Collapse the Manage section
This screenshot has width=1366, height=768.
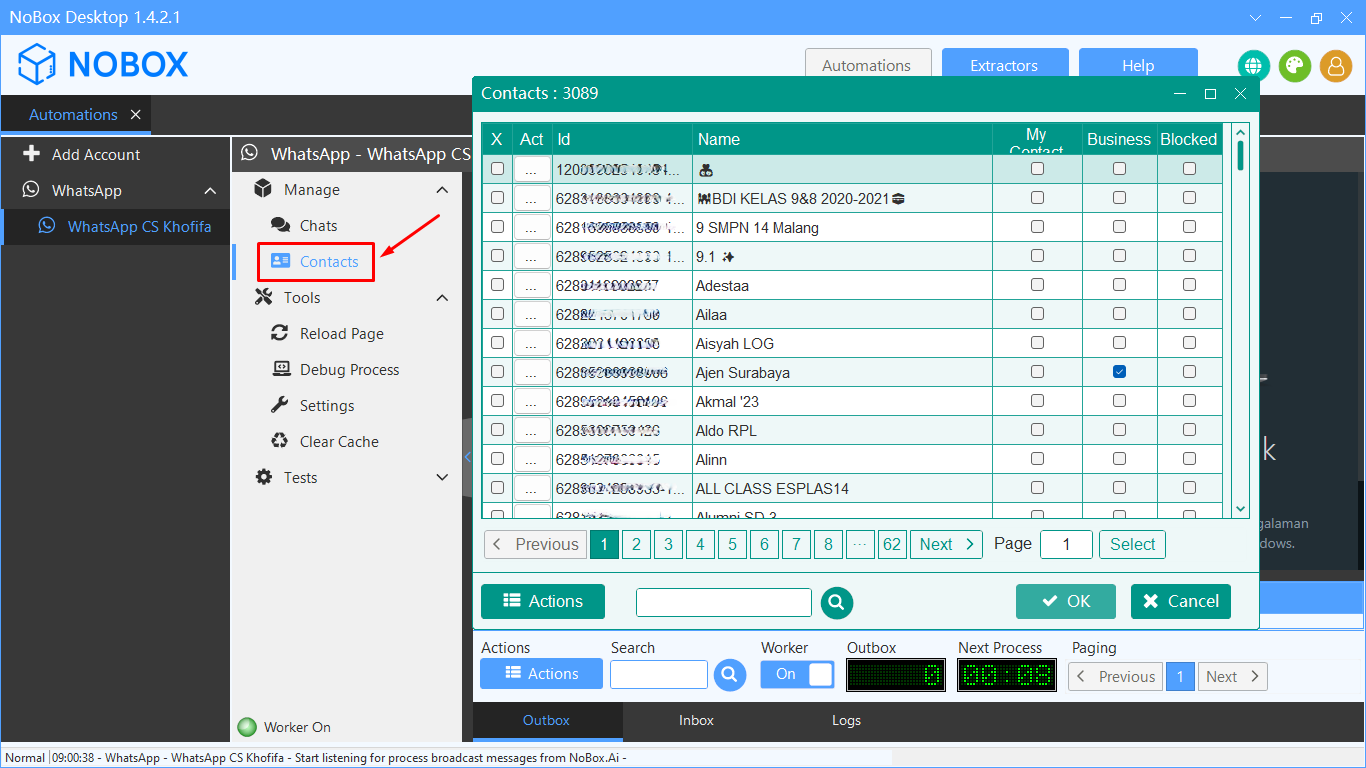(442, 190)
